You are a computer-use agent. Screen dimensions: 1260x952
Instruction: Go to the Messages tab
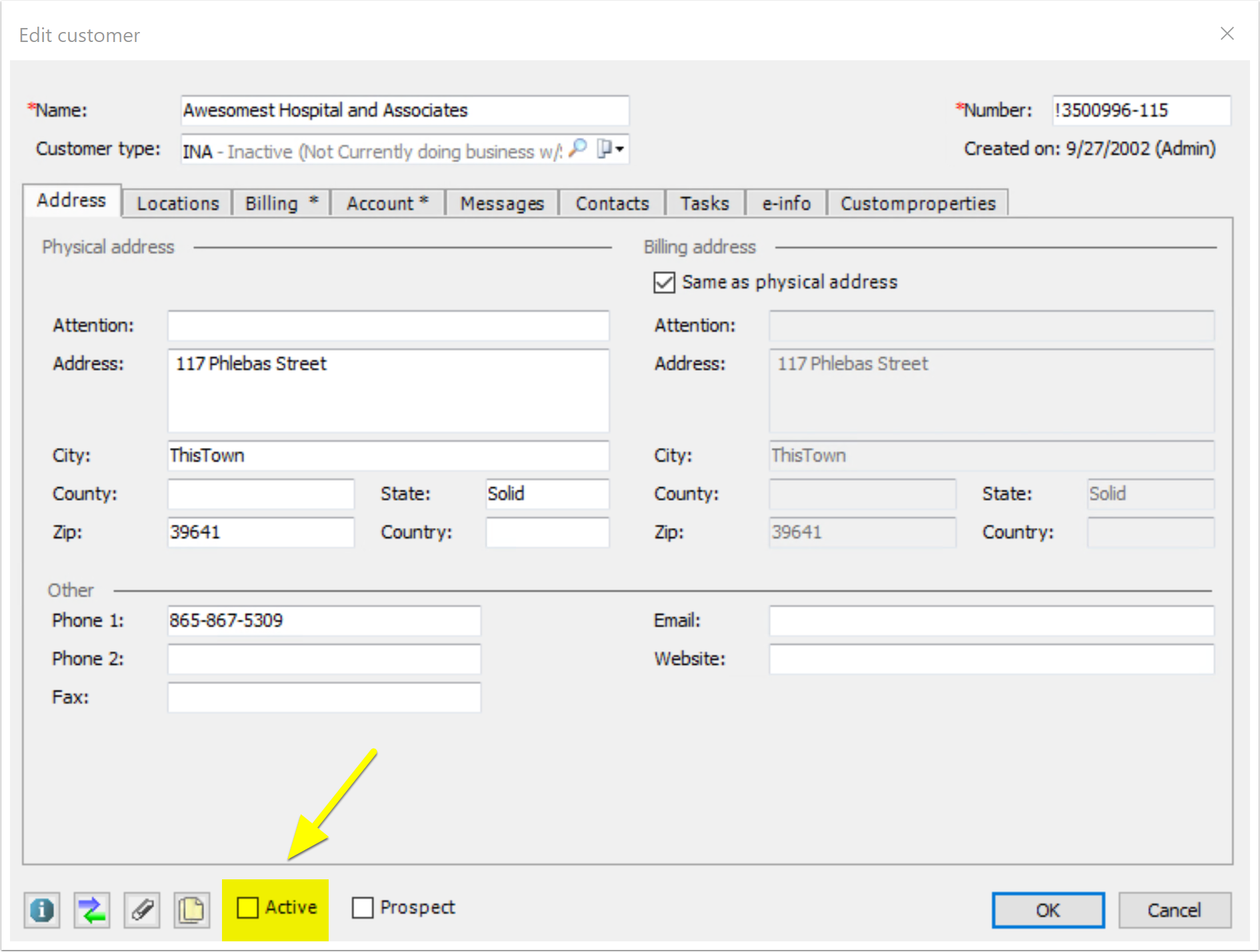[502, 203]
